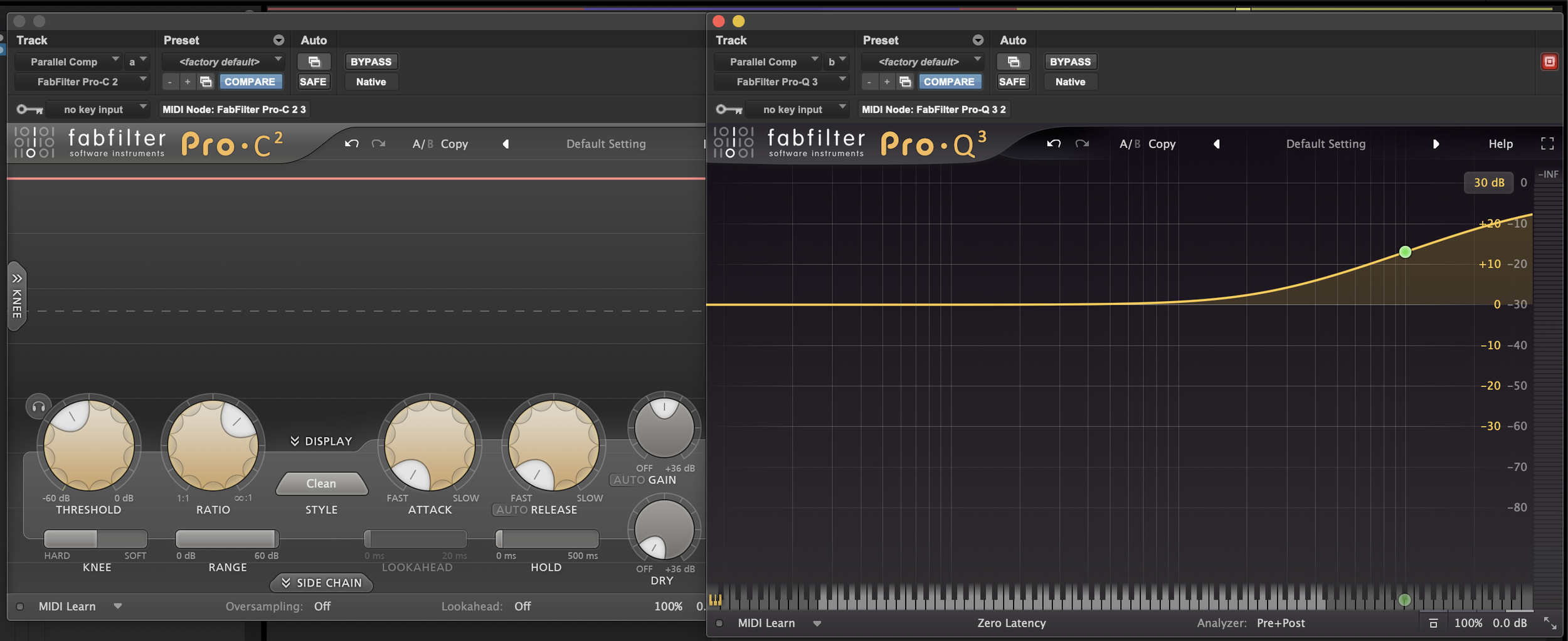1568x641 pixels.
Task: Toggle BYPASS in Pro-Q 3 window
Action: [1070, 61]
